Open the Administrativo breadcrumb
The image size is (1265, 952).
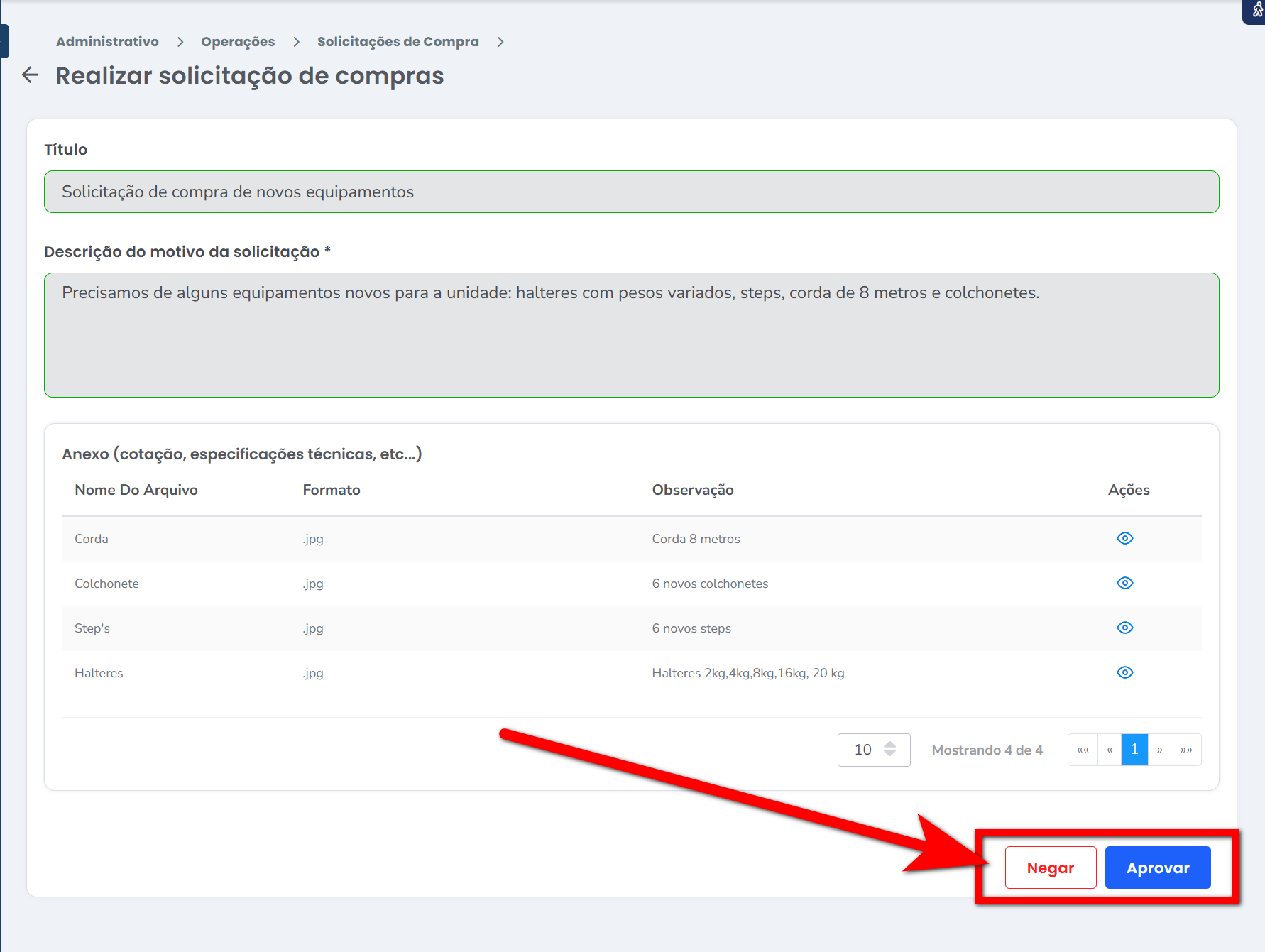[107, 42]
